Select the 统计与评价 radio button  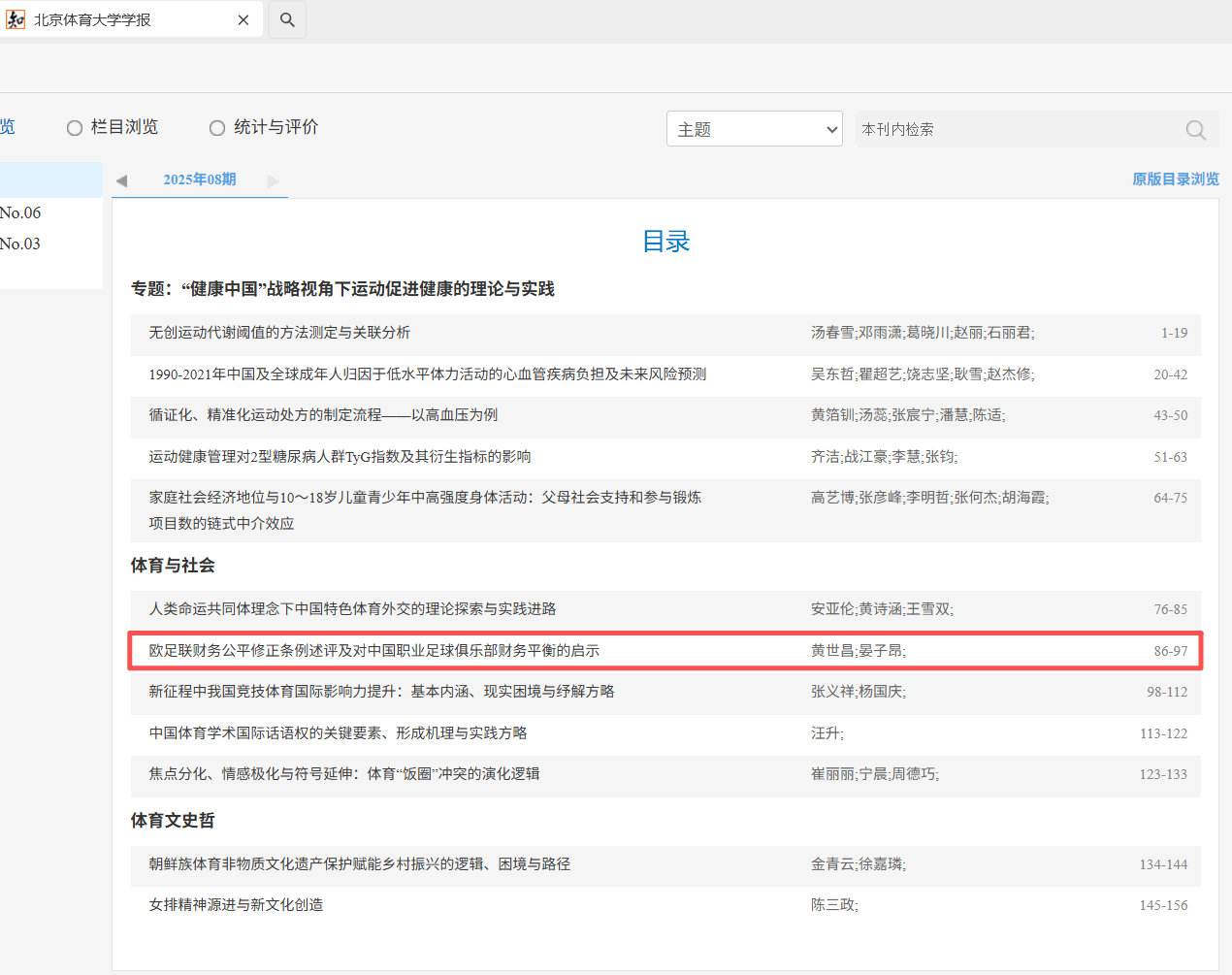tap(217, 128)
